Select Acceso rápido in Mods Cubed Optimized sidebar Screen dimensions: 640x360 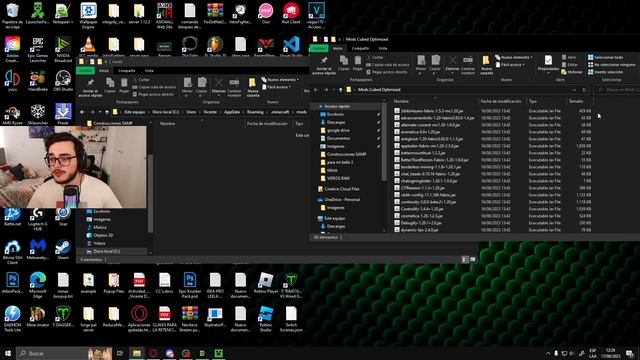pyautogui.click(x=337, y=106)
